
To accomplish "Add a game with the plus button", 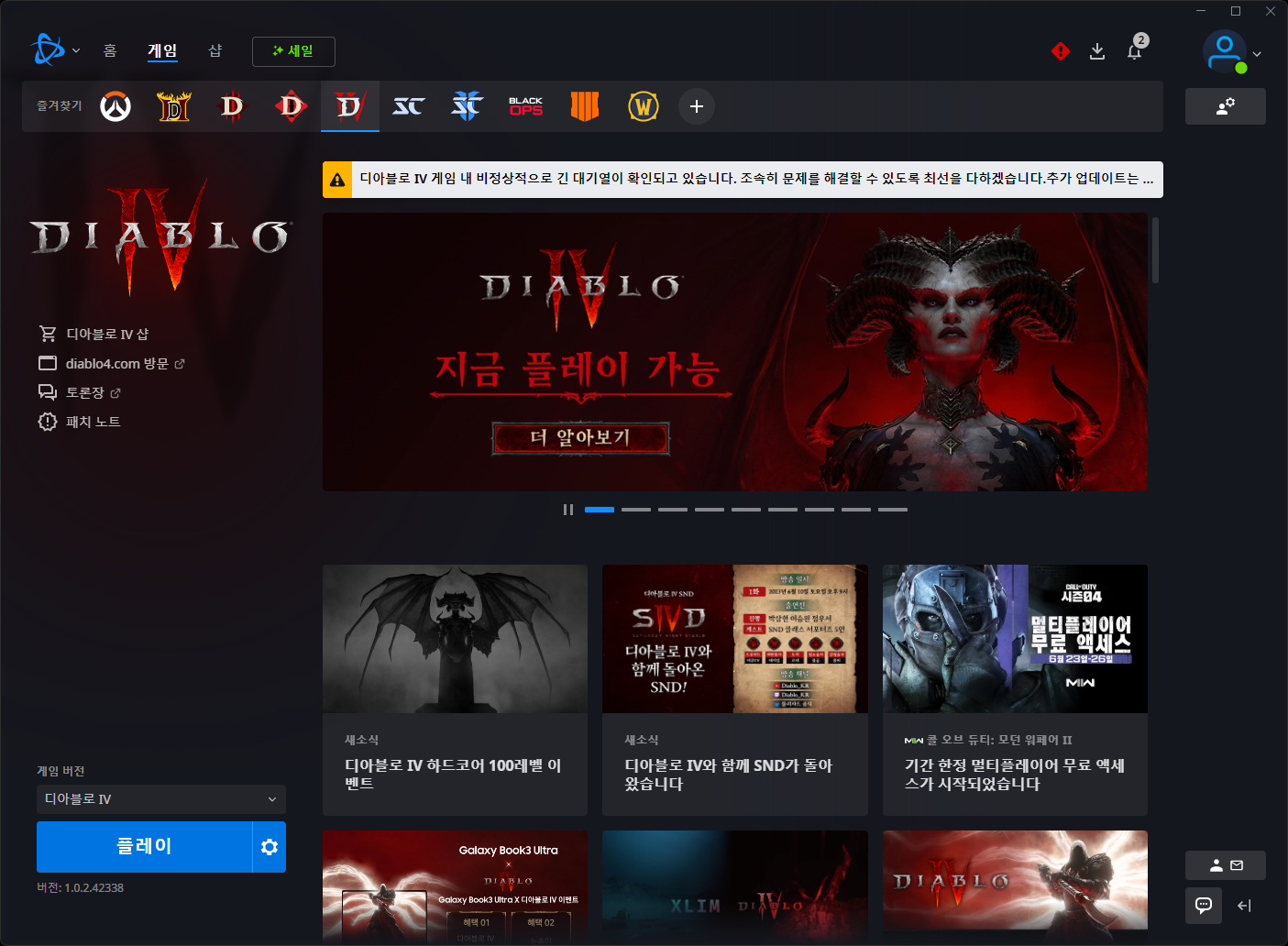I will [697, 106].
